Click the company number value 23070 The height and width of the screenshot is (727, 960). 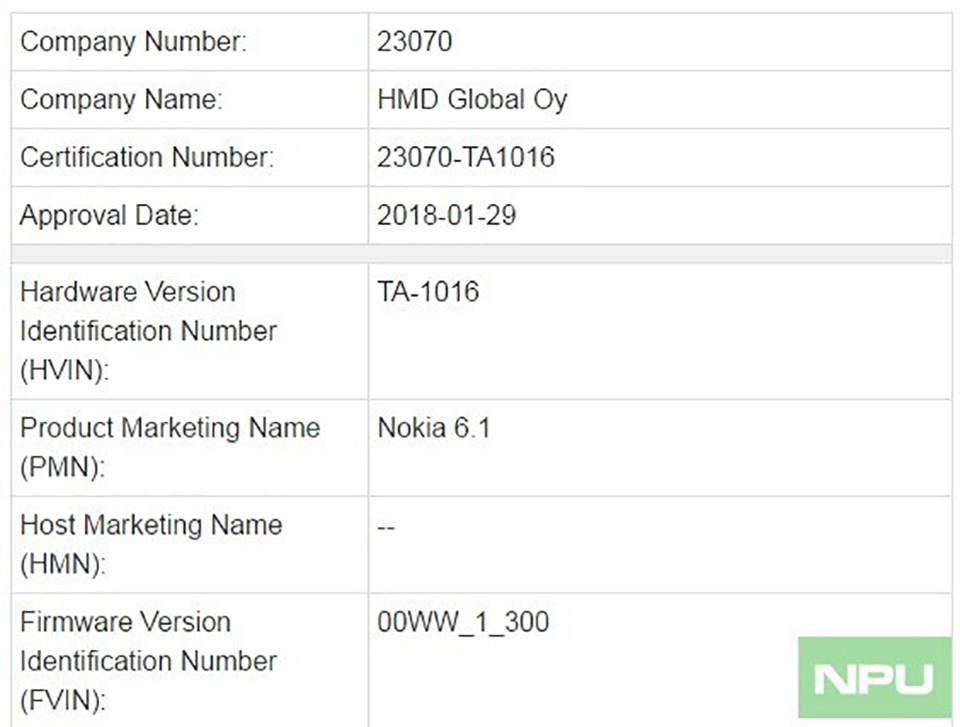[x=414, y=42]
